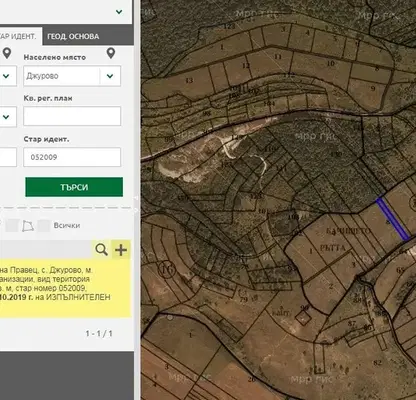Tick the Всички checkbox
This screenshot has height=400, width=416.
(43, 226)
